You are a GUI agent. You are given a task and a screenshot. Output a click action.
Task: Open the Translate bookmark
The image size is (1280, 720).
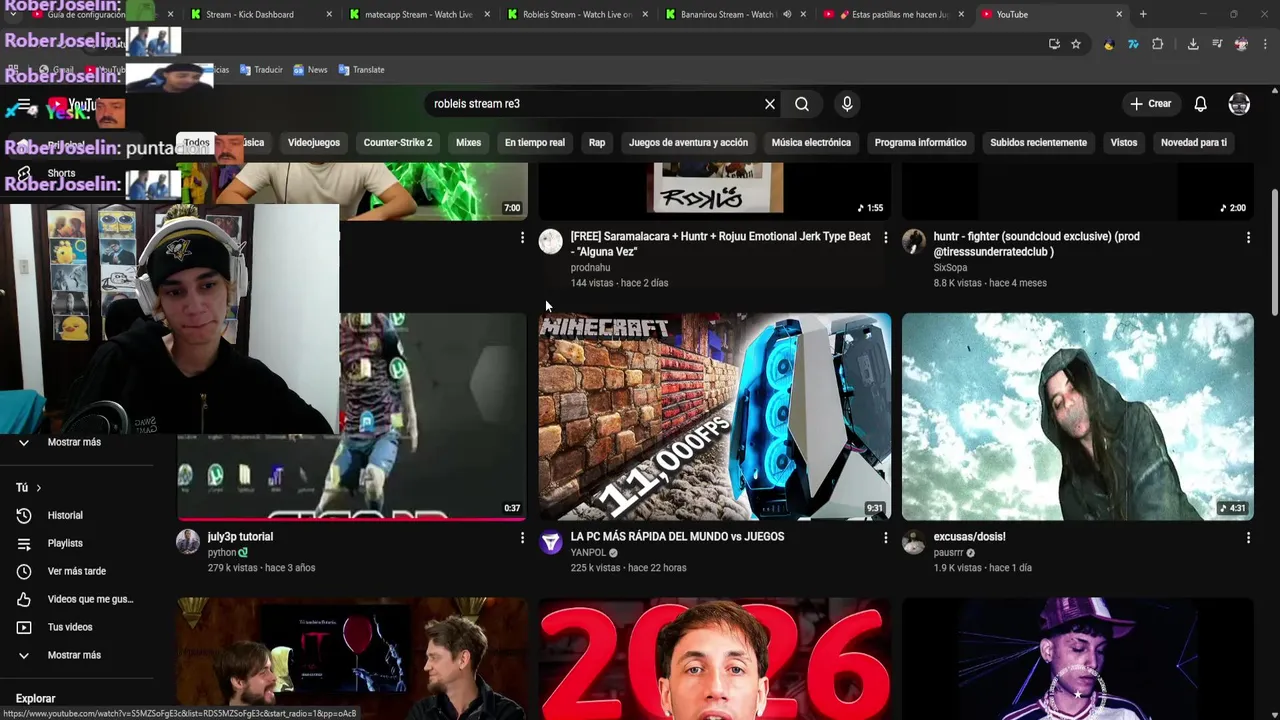361,70
